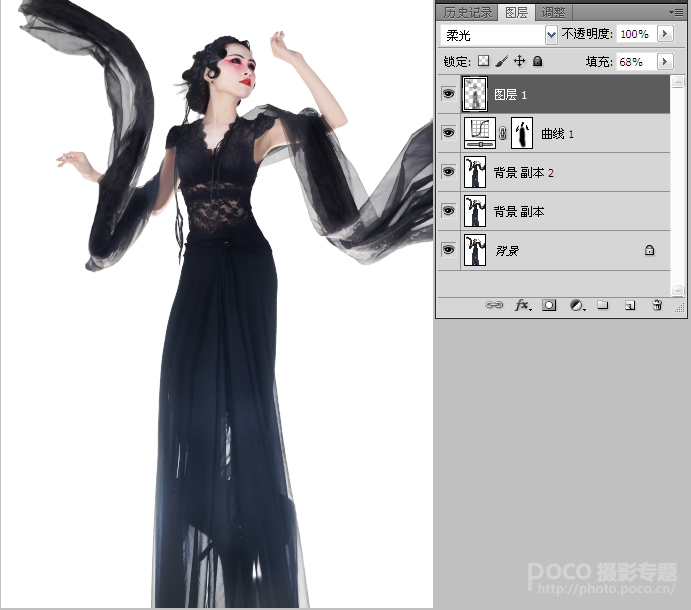Click the 填充 68% input field
This screenshot has height=610, width=691.
pyautogui.click(x=635, y=62)
